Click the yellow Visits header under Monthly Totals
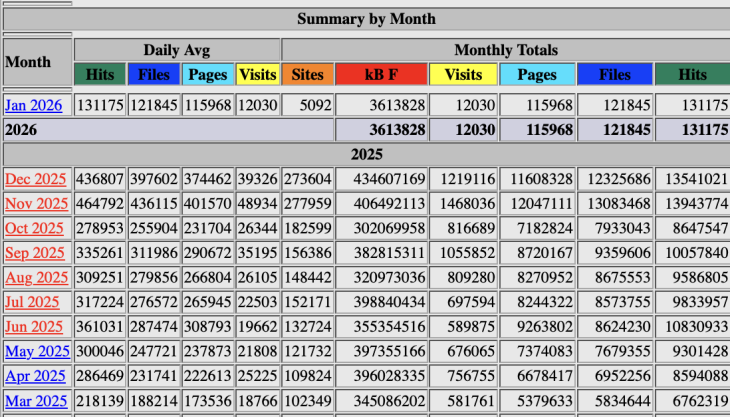 tap(462, 74)
